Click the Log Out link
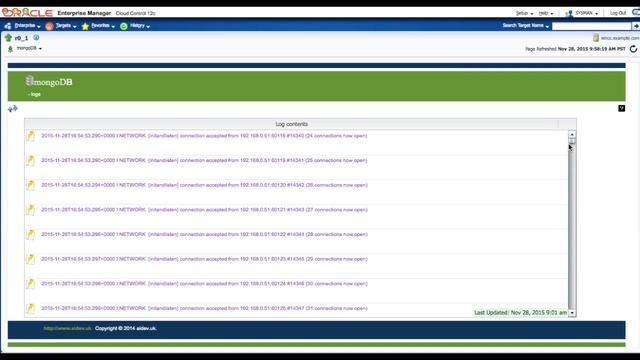 (x=618, y=13)
